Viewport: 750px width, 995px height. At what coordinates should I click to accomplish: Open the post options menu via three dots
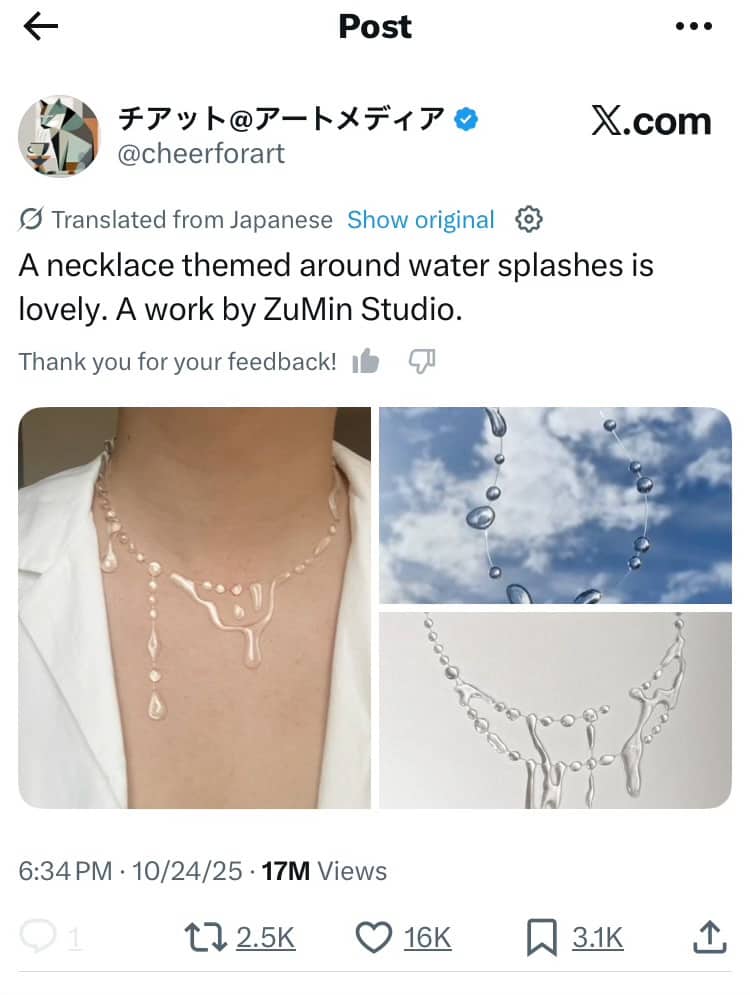(x=693, y=26)
